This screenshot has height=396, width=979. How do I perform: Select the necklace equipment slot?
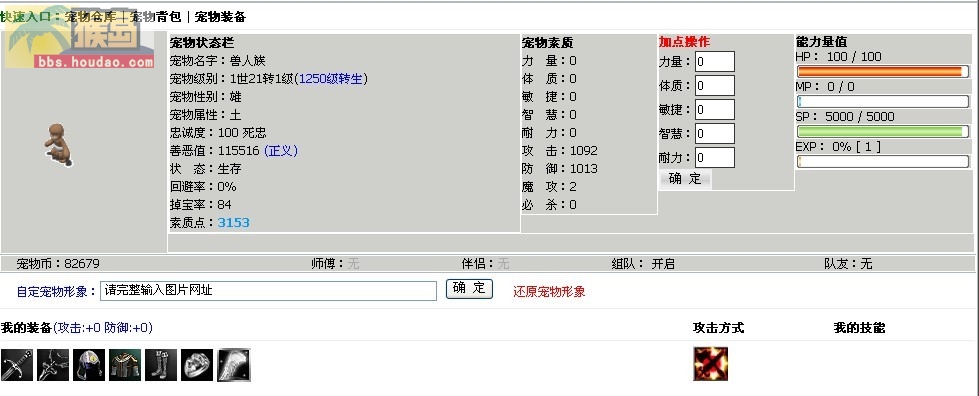point(53,365)
